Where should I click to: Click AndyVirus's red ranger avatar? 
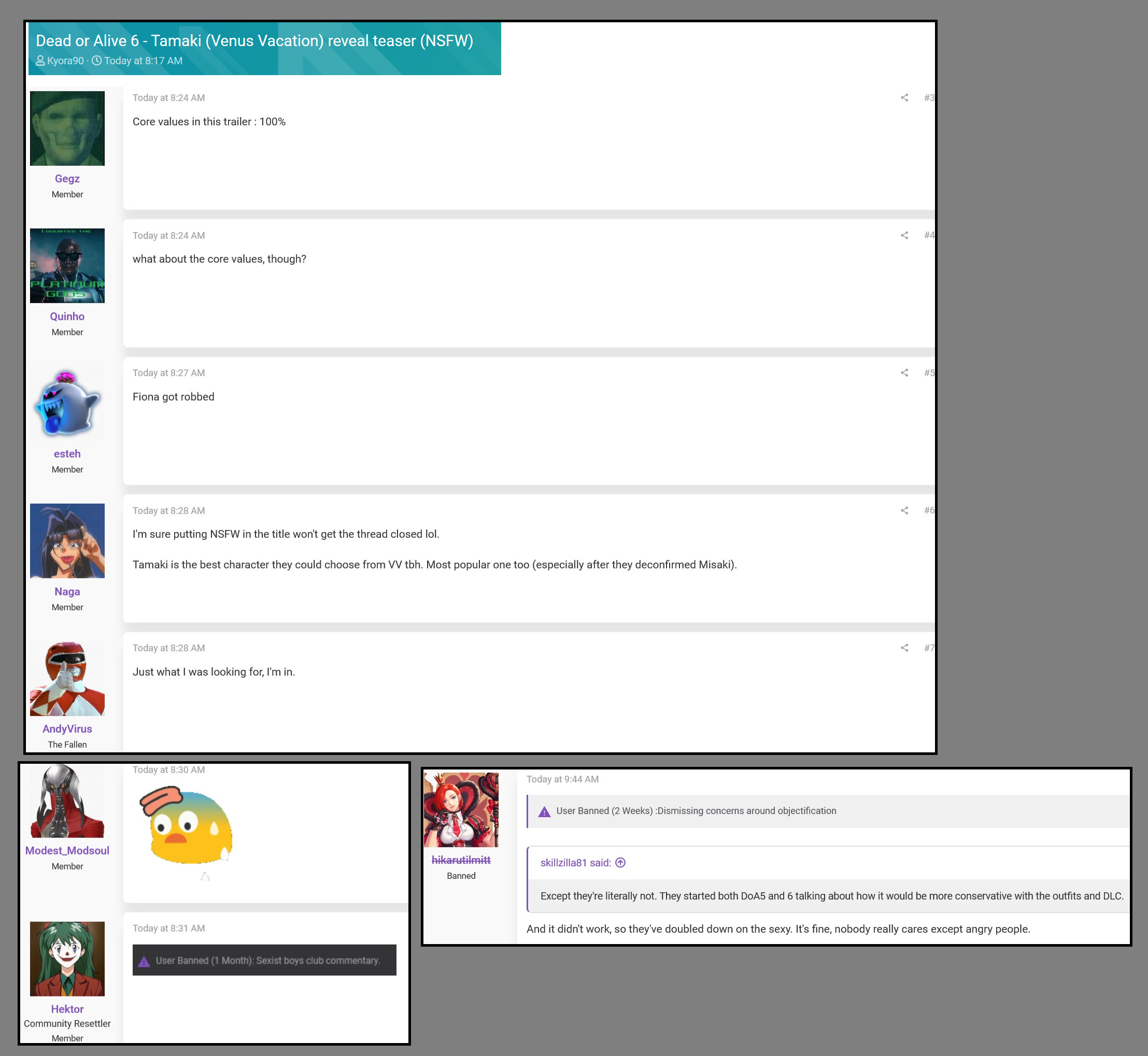click(x=67, y=678)
